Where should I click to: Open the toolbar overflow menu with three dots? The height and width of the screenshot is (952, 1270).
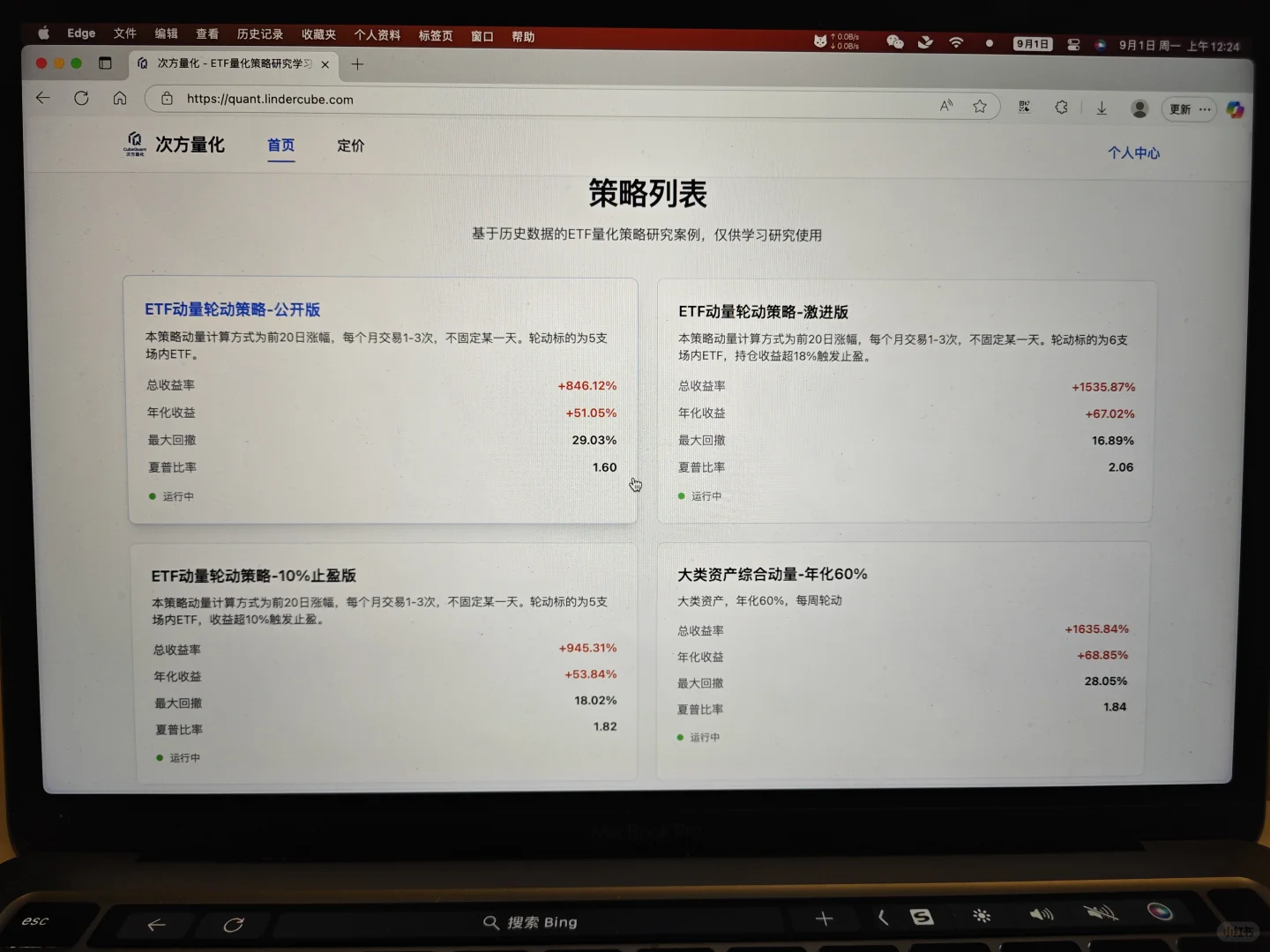pos(1204,109)
